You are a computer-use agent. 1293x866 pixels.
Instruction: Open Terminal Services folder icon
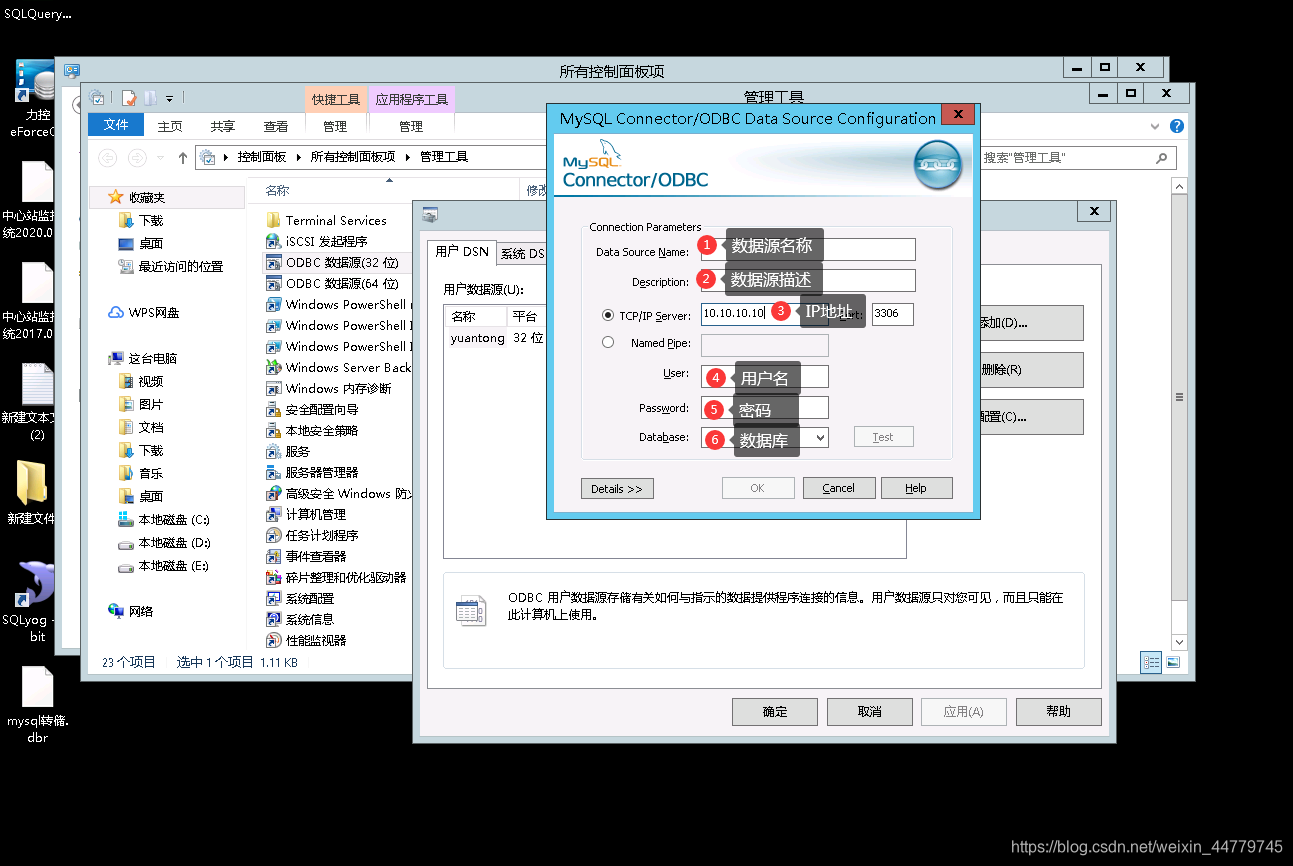273,220
